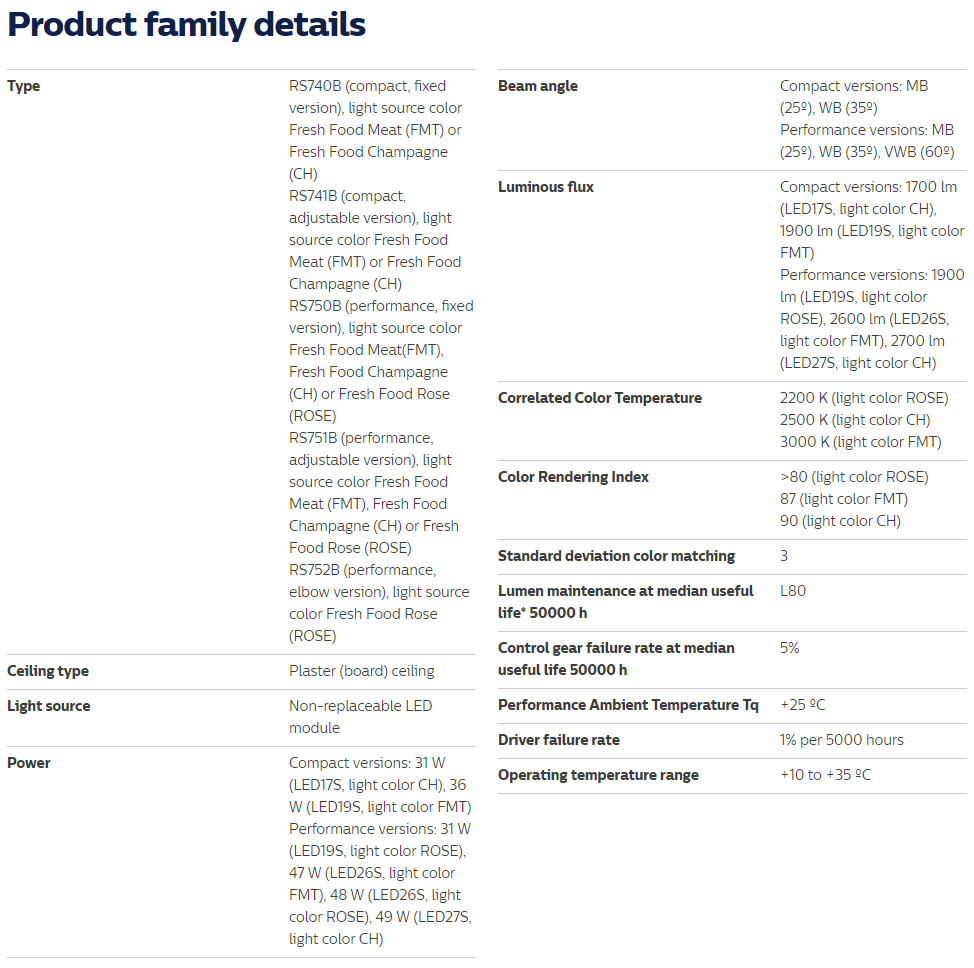The image size is (974, 968).
Task: Click the Ceiling type label
Action: 48,671
